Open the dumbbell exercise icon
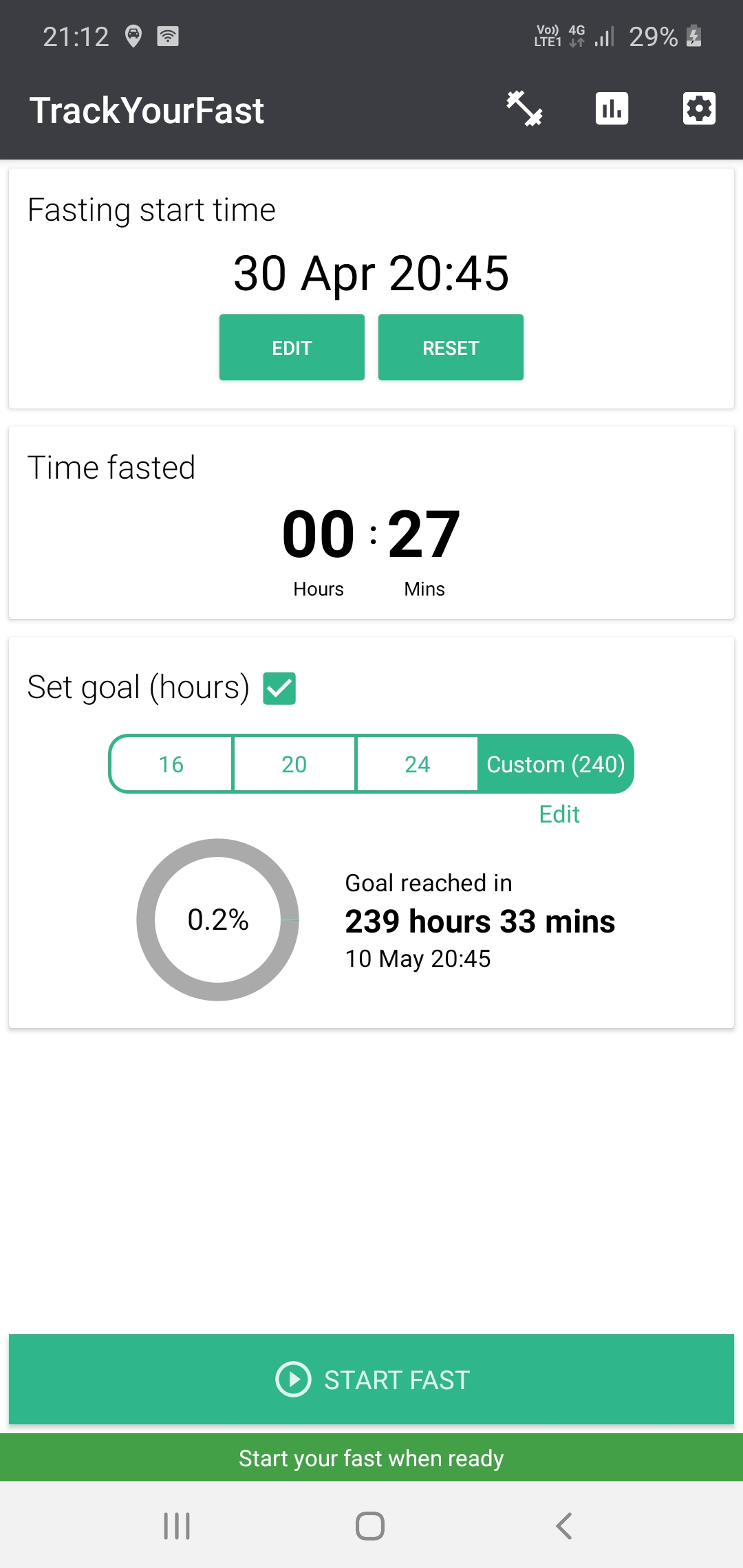Screen dimensions: 743x1568 (525, 109)
